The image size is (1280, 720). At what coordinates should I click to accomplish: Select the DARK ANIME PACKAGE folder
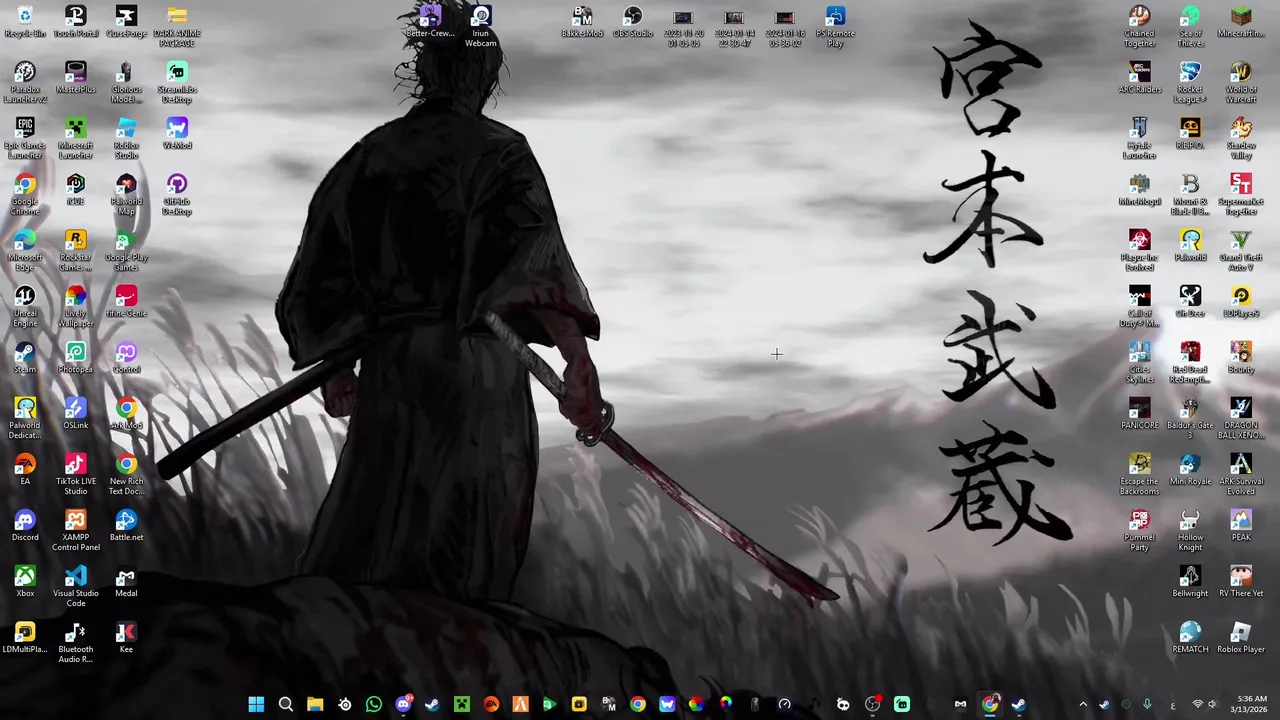(177, 27)
